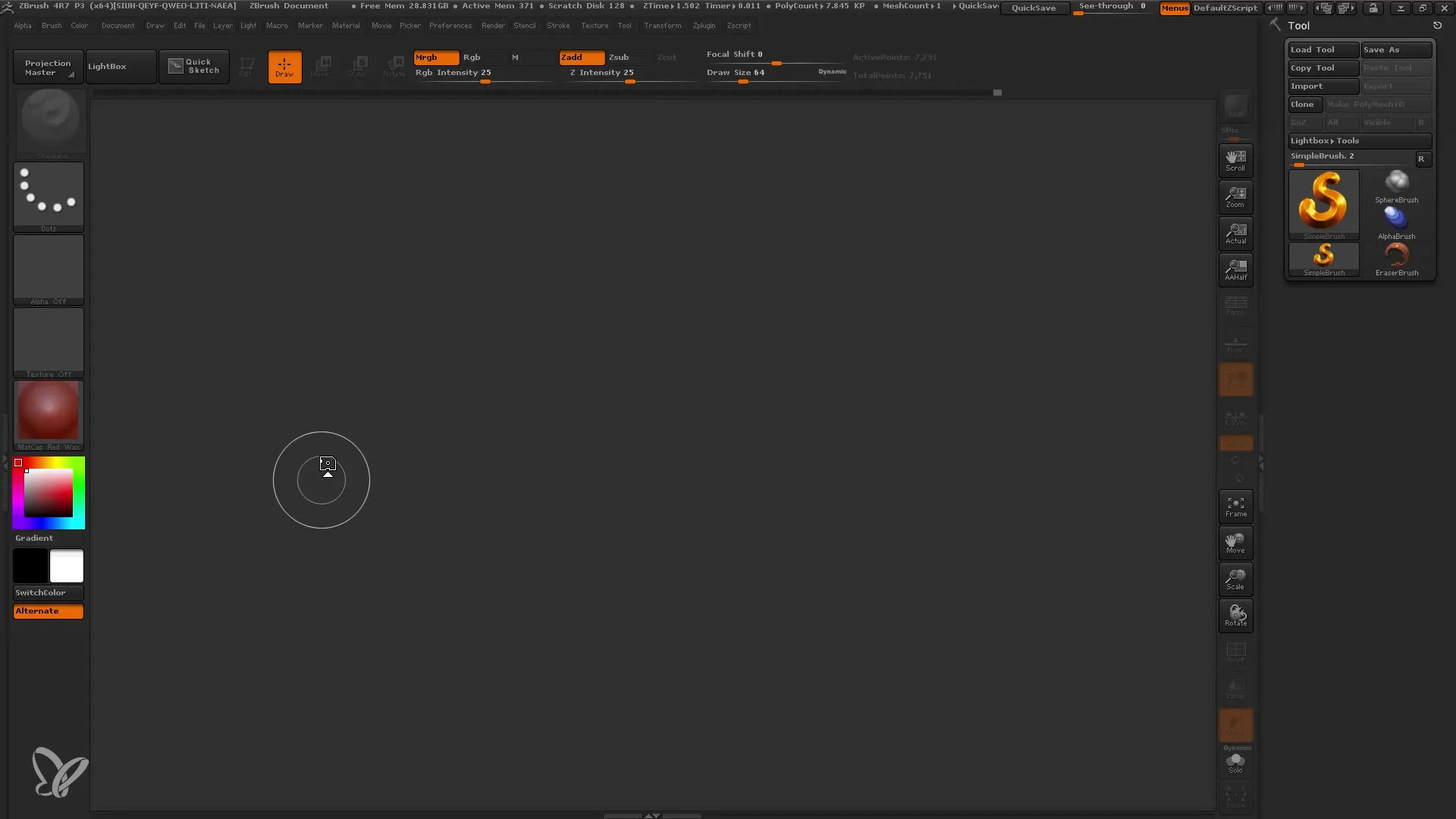This screenshot has height=819, width=1456.
Task: Click the Clone tool button
Action: point(1302,104)
